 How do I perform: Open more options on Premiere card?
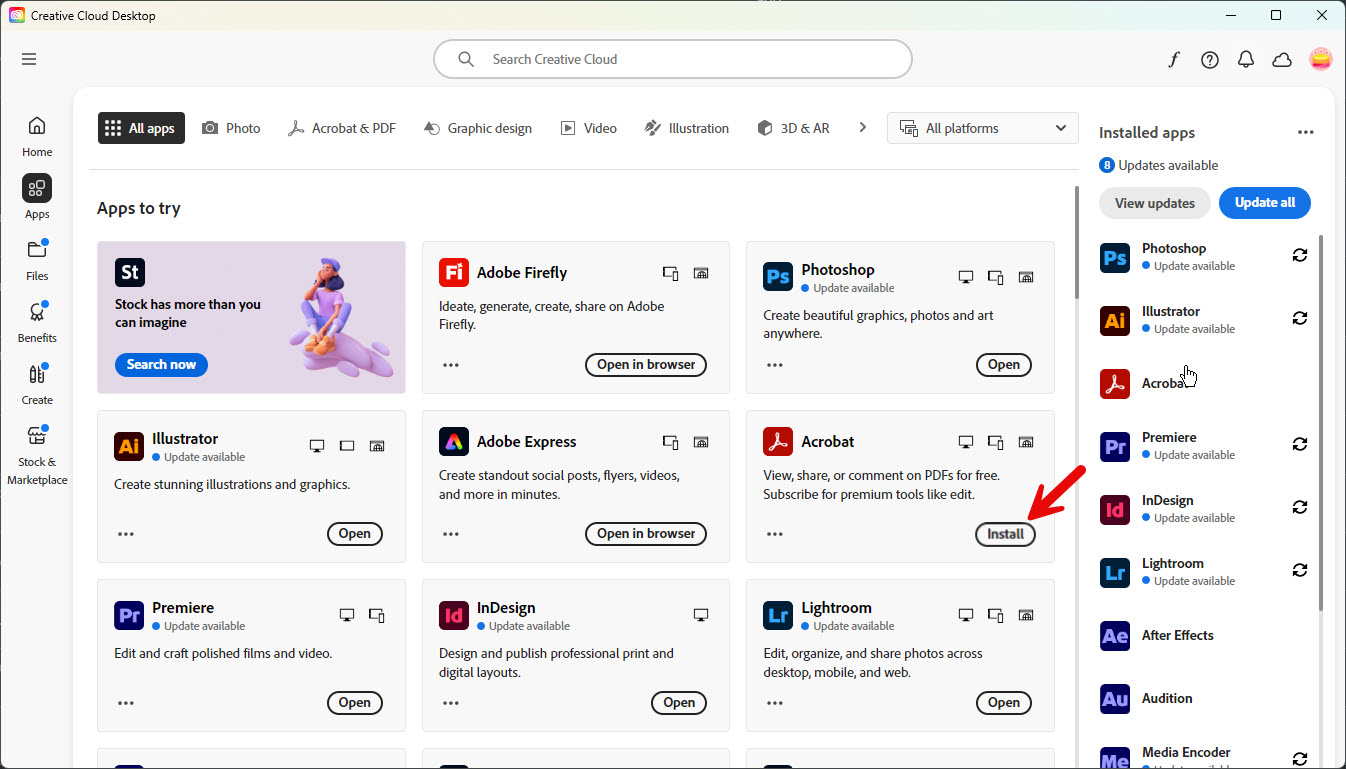pos(126,703)
